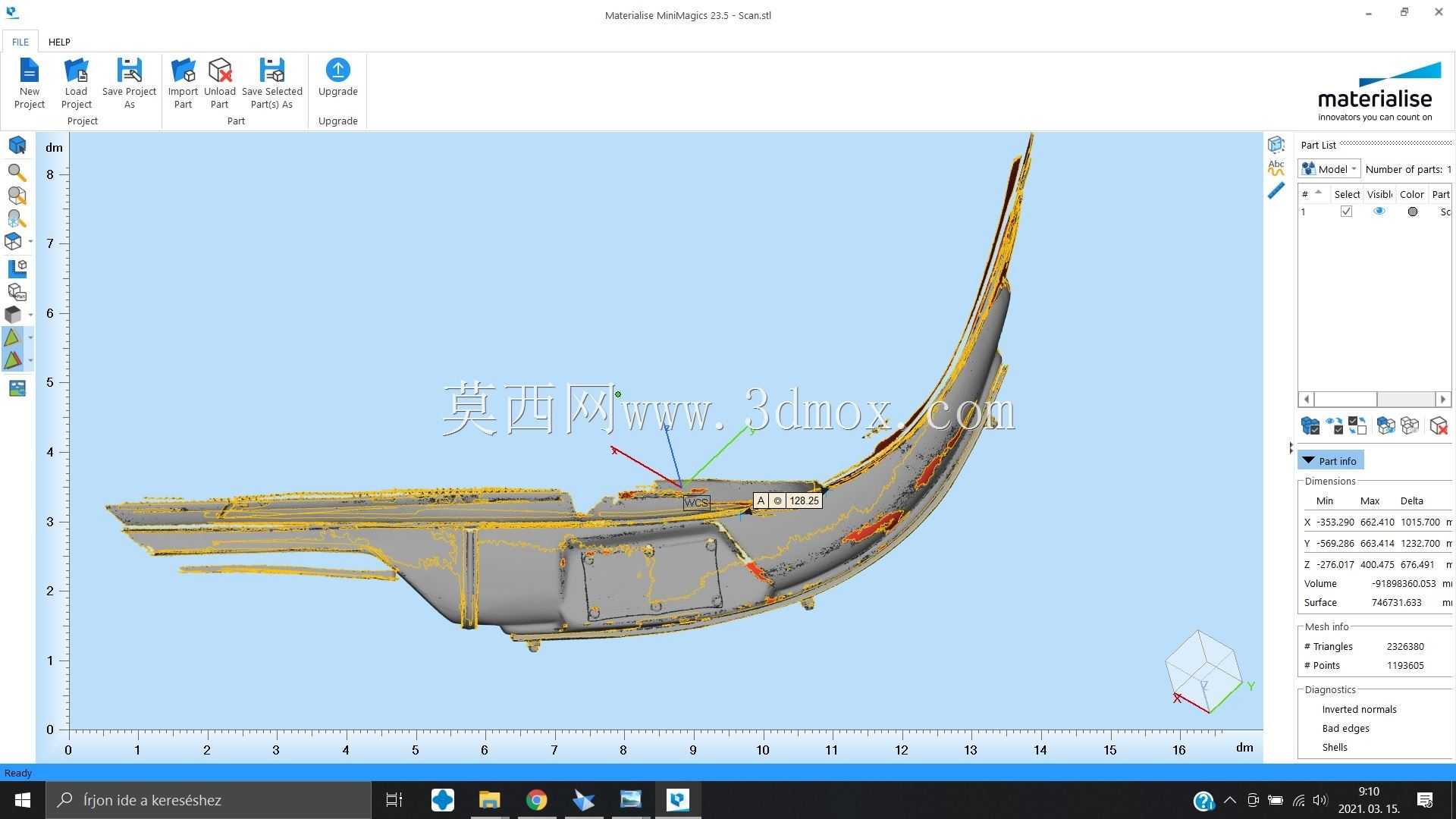Click the hide unselected parts icon

(1410, 425)
